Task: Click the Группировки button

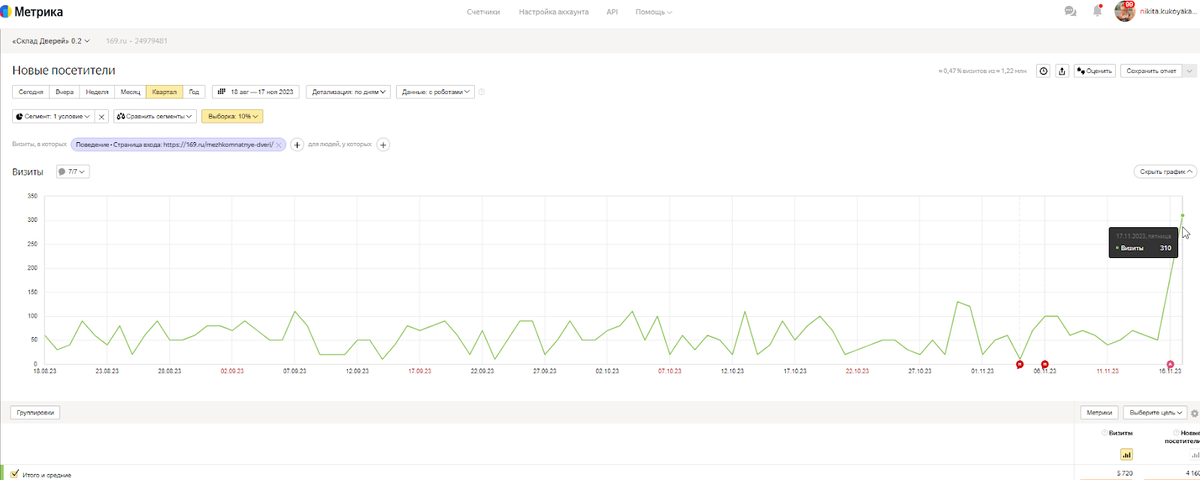Action: (x=35, y=412)
